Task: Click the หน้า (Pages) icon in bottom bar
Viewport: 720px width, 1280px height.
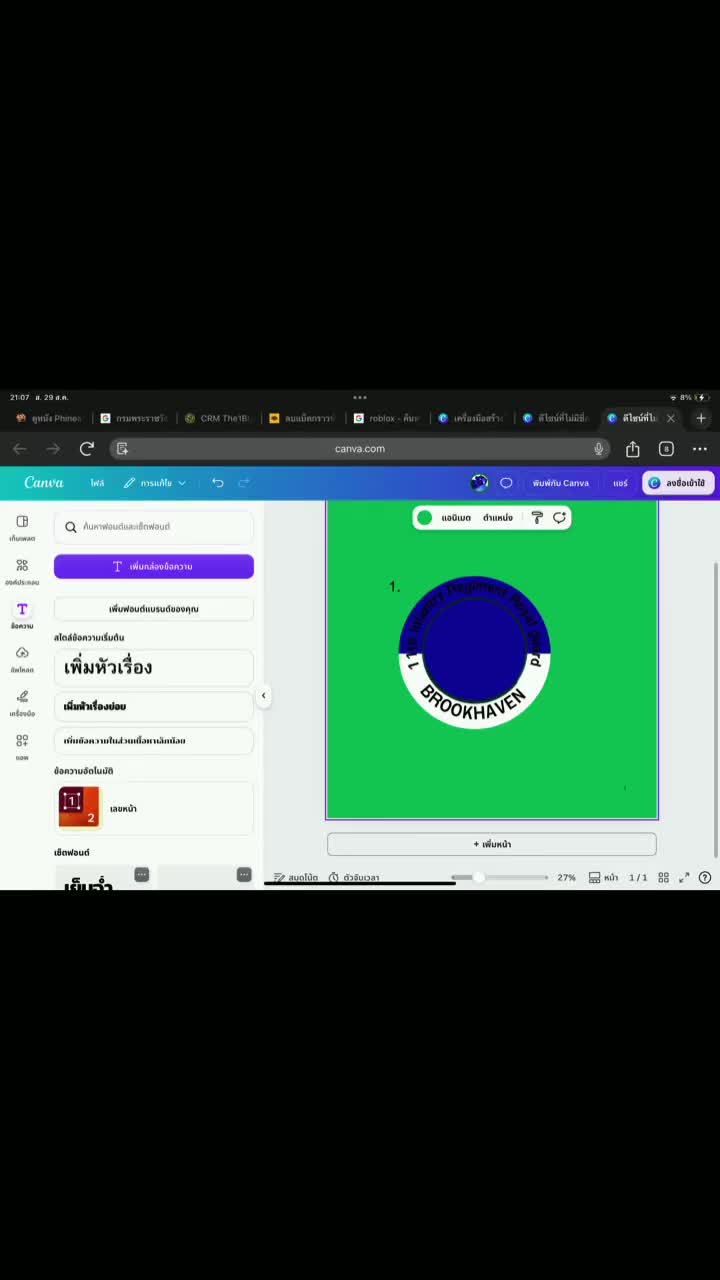Action: pos(603,877)
